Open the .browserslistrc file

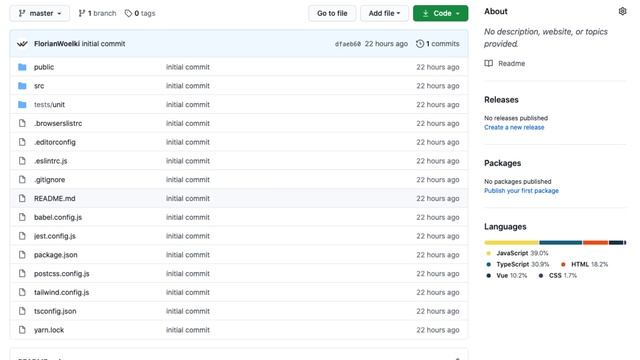click(58, 123)
